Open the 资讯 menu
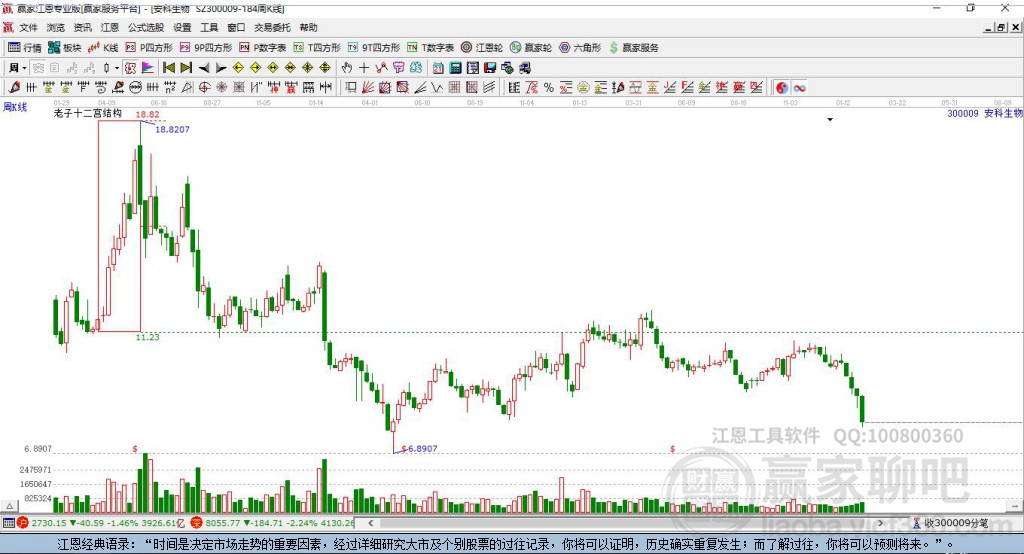This screenshot has width=1024, height=554. pos(82,27)
